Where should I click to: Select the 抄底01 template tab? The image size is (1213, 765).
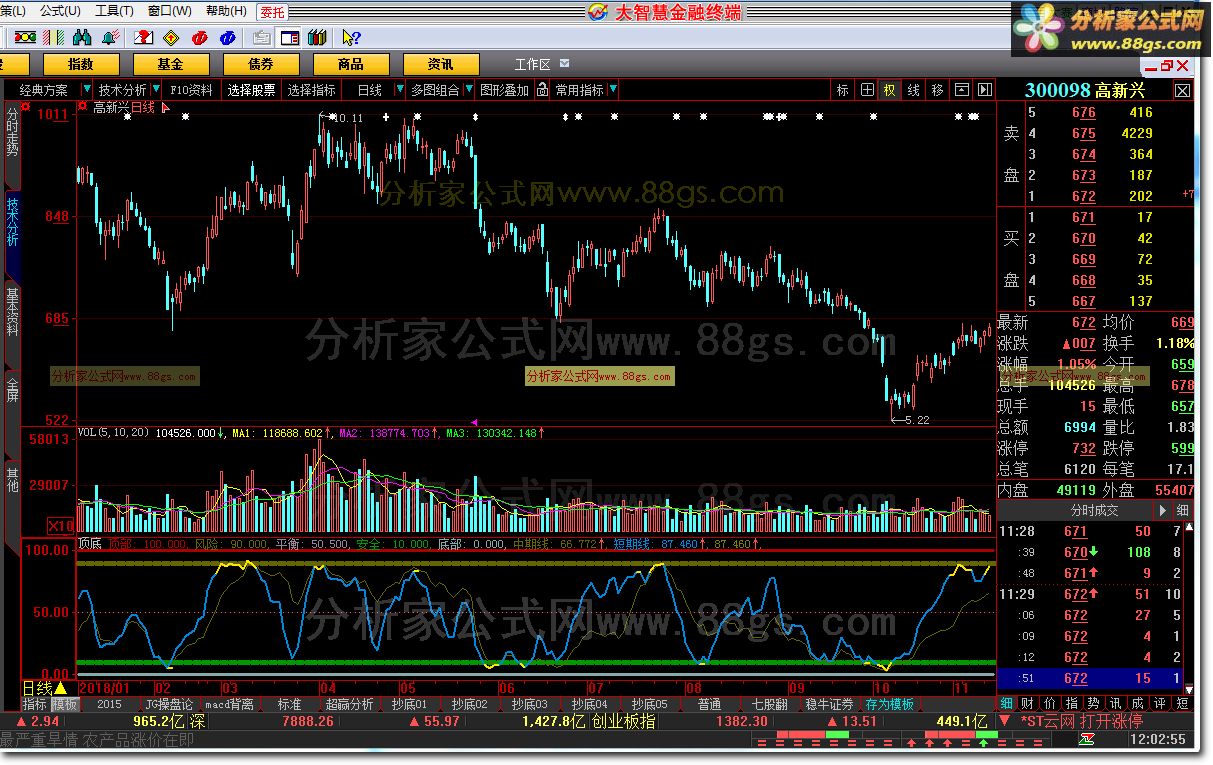(x=409, y=704)
